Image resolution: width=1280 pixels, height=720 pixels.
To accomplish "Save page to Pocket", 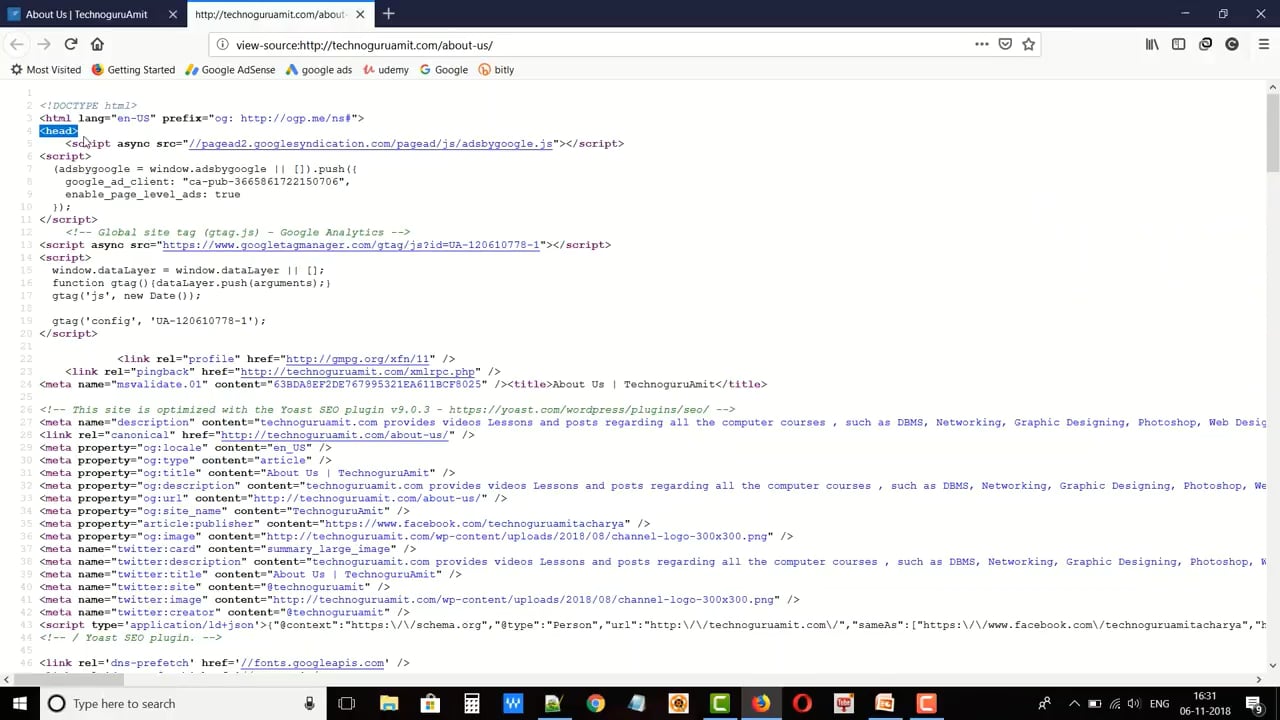I will [1005, 44].
